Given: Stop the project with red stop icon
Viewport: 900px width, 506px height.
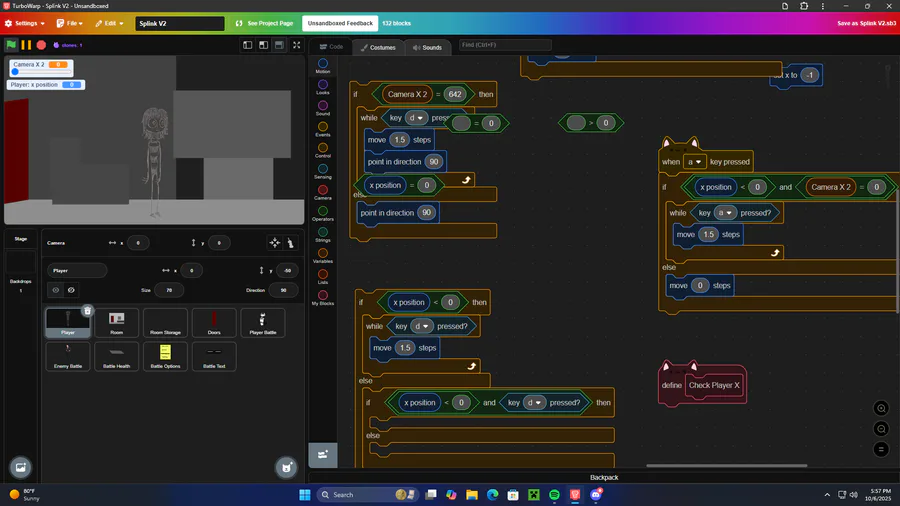Looking at the screenshot, I should pyautogui.click(x=41, y=45).
